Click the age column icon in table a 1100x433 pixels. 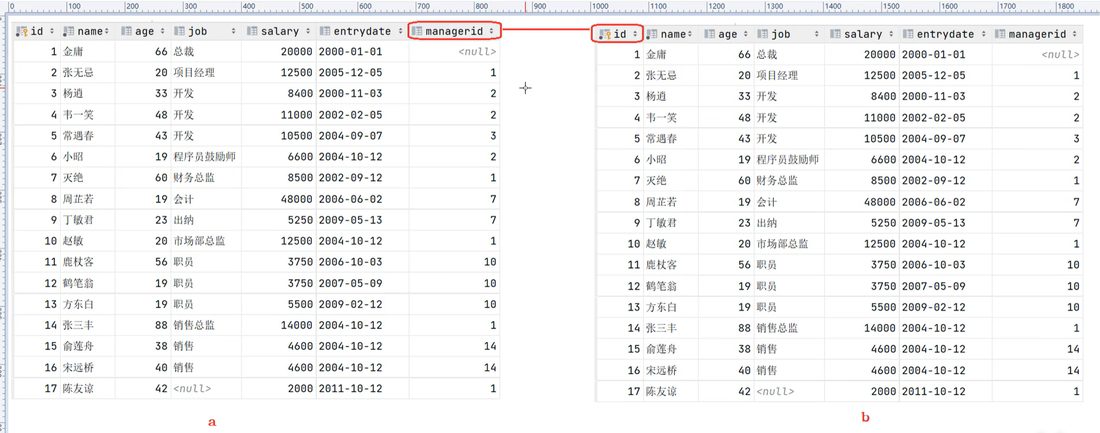coord(126,32)
